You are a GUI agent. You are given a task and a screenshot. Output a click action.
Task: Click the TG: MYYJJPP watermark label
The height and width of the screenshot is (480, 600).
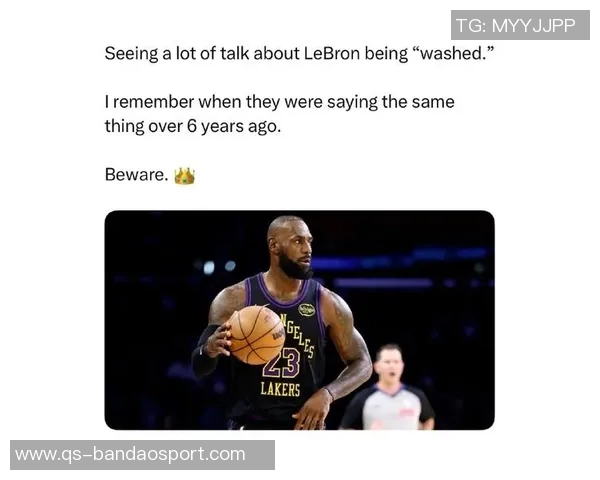click(x=520, y=25)
